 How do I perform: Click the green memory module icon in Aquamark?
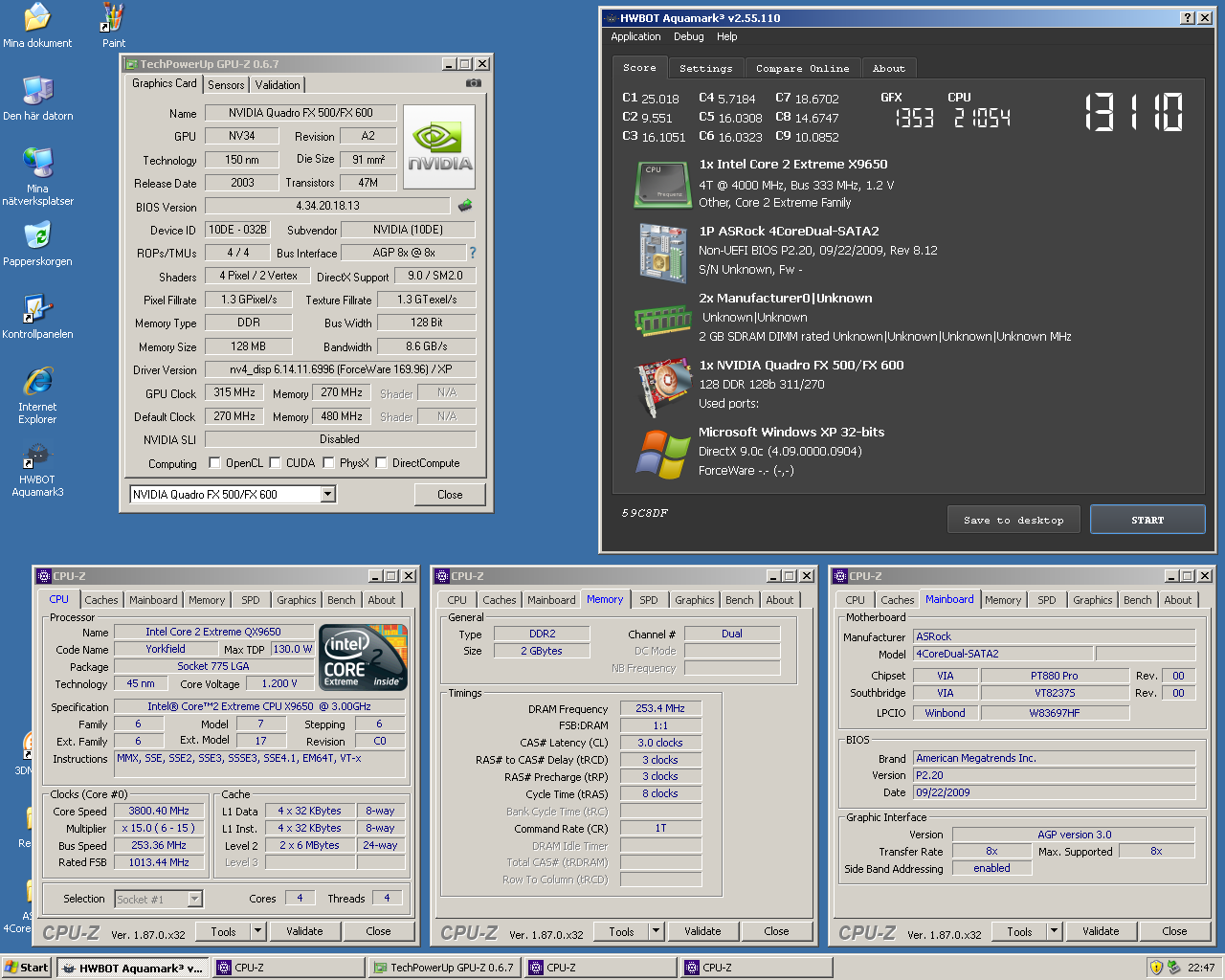[662, 321]
